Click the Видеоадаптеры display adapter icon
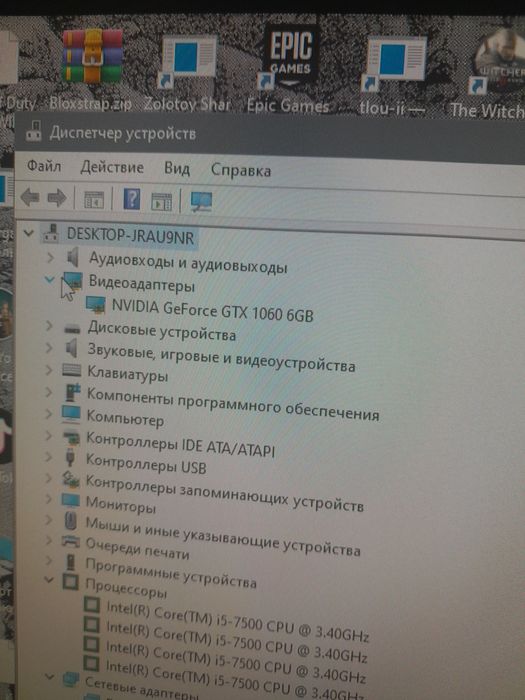The height and width of the screenshot is (700, 525). pos(72,281)
